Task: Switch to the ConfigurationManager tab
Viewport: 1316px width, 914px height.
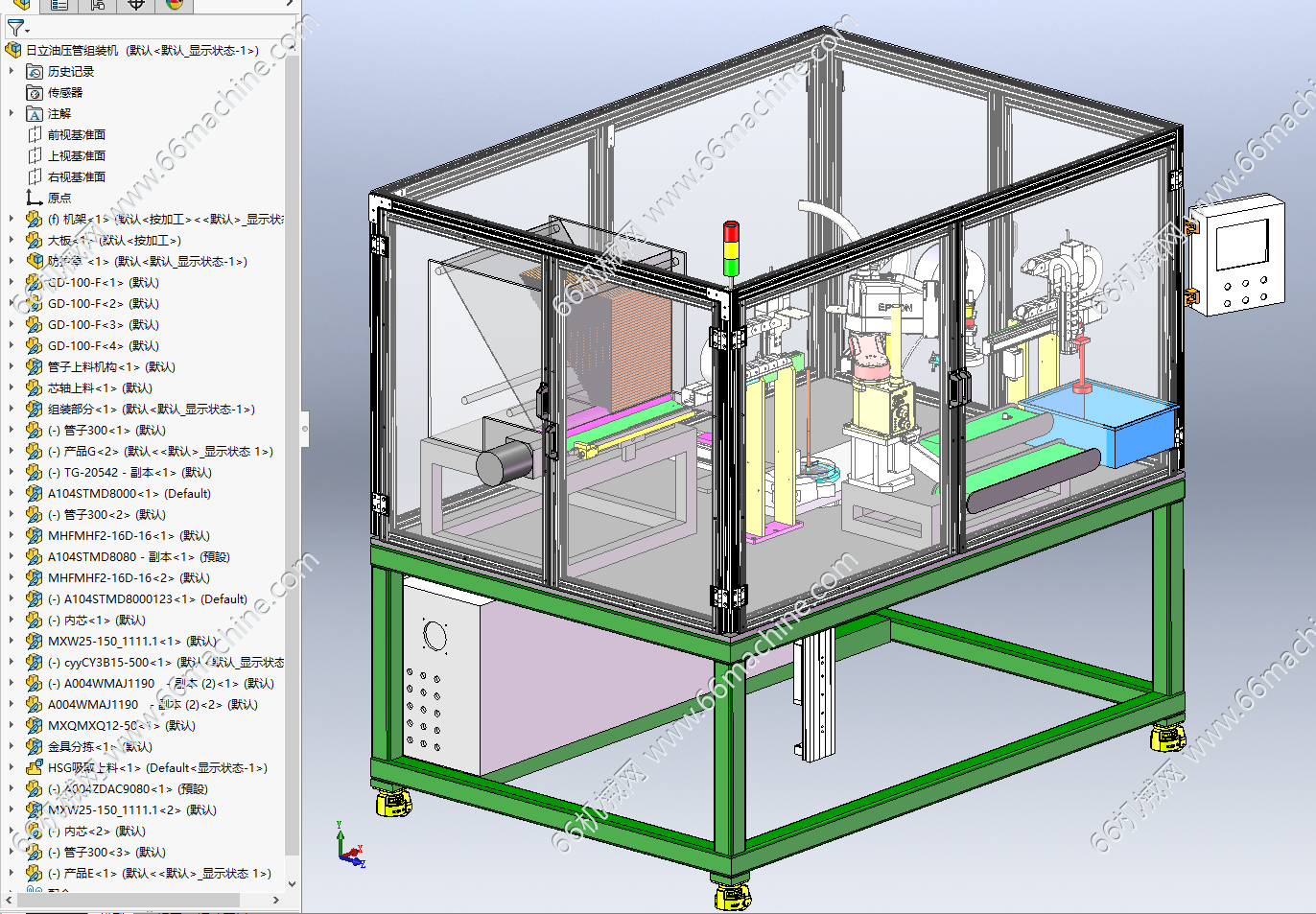Action: click(x=98, y=5)
